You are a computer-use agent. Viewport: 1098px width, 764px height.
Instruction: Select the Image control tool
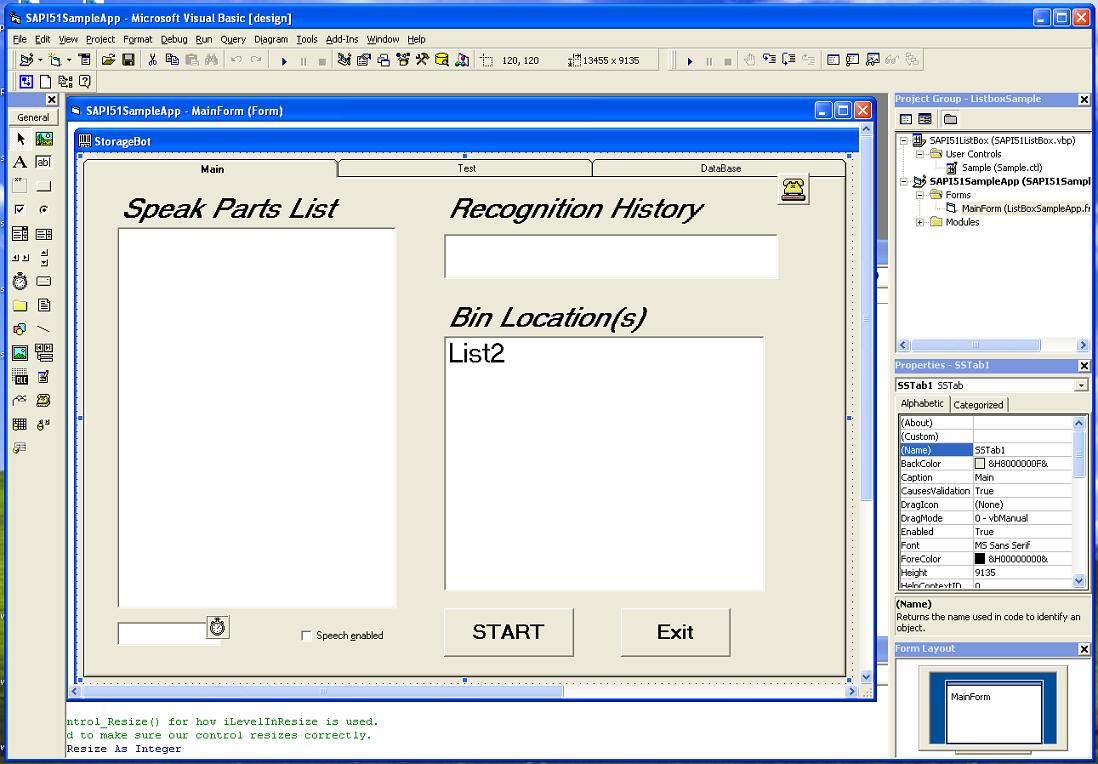pyautogui.click(x=20, y=353)
